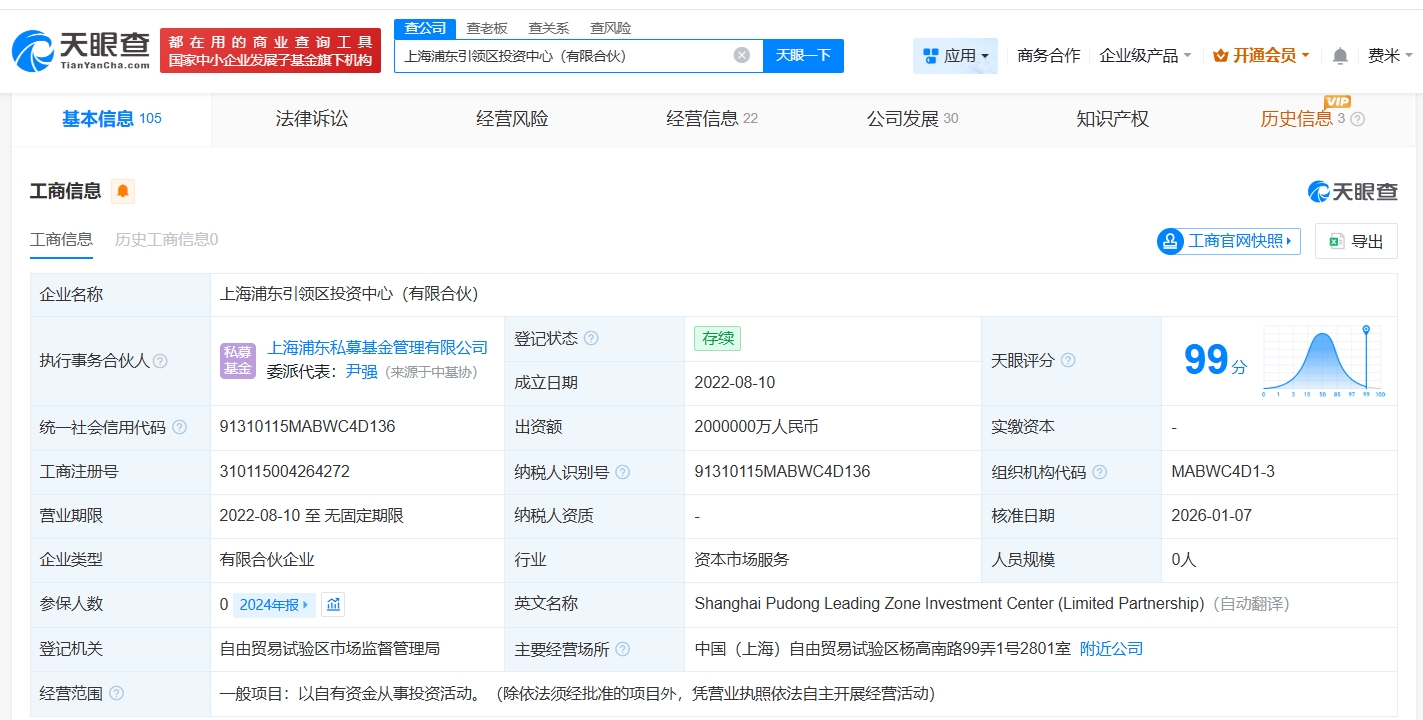Viewport: 1423px width, 720px height.
Task: Click help icon beside 天眼评分
Action: [x=1067, y=360]
